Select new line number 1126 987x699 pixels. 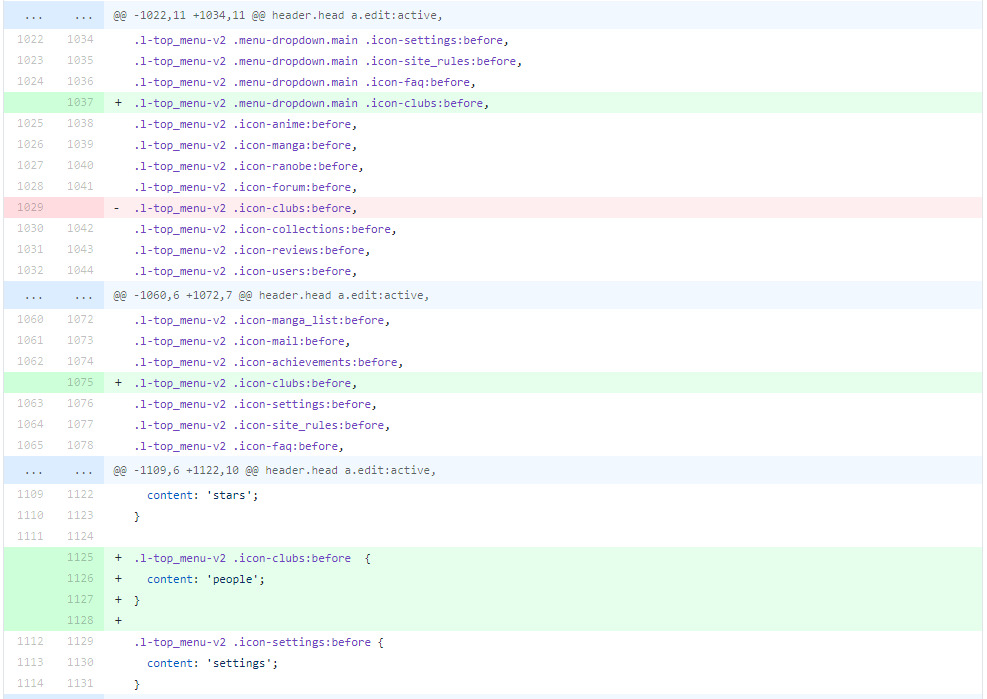click(80, 579)
